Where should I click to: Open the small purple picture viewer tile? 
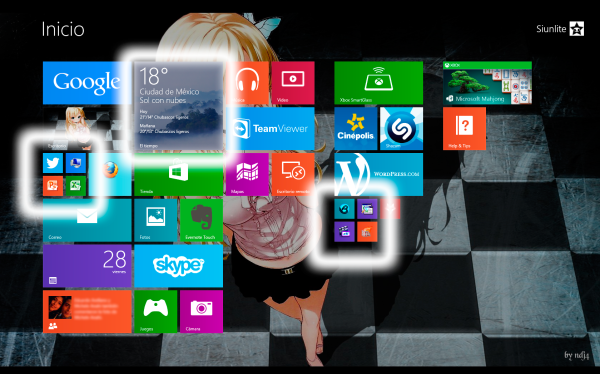click(x=367, y=209)
